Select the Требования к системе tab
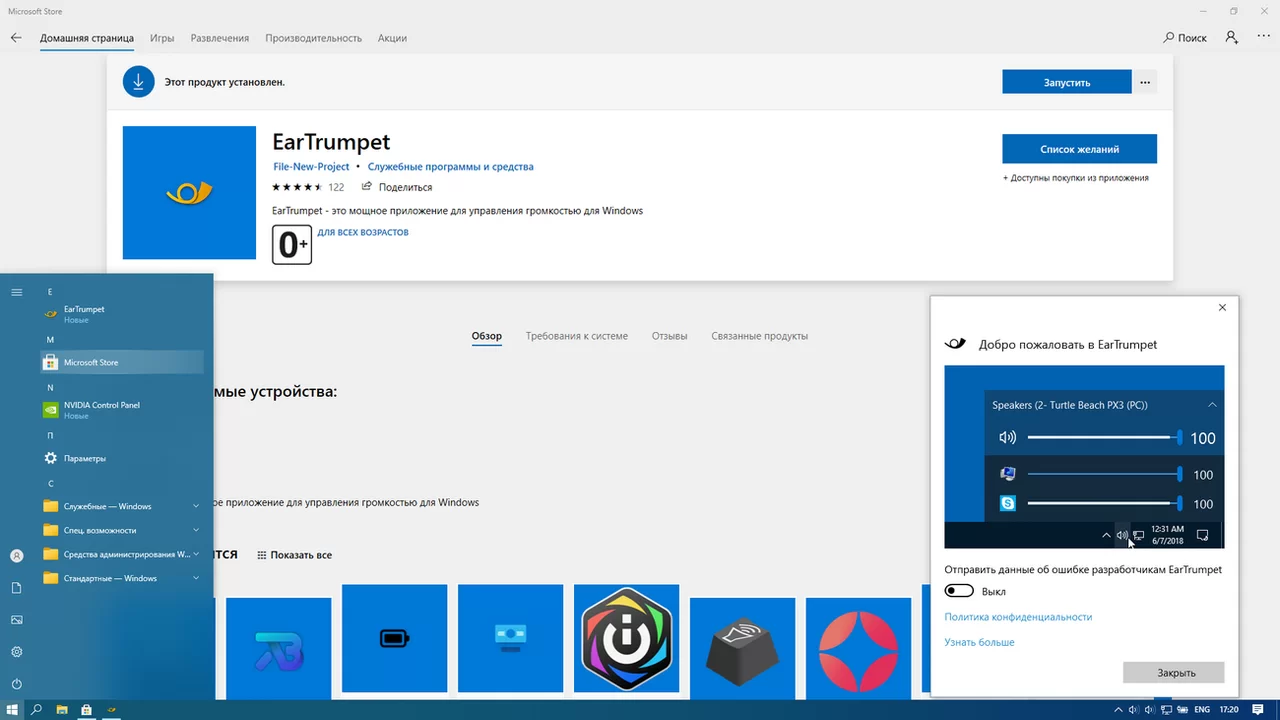This screenshot has width=1280, height=720. [x=577, y=336]
